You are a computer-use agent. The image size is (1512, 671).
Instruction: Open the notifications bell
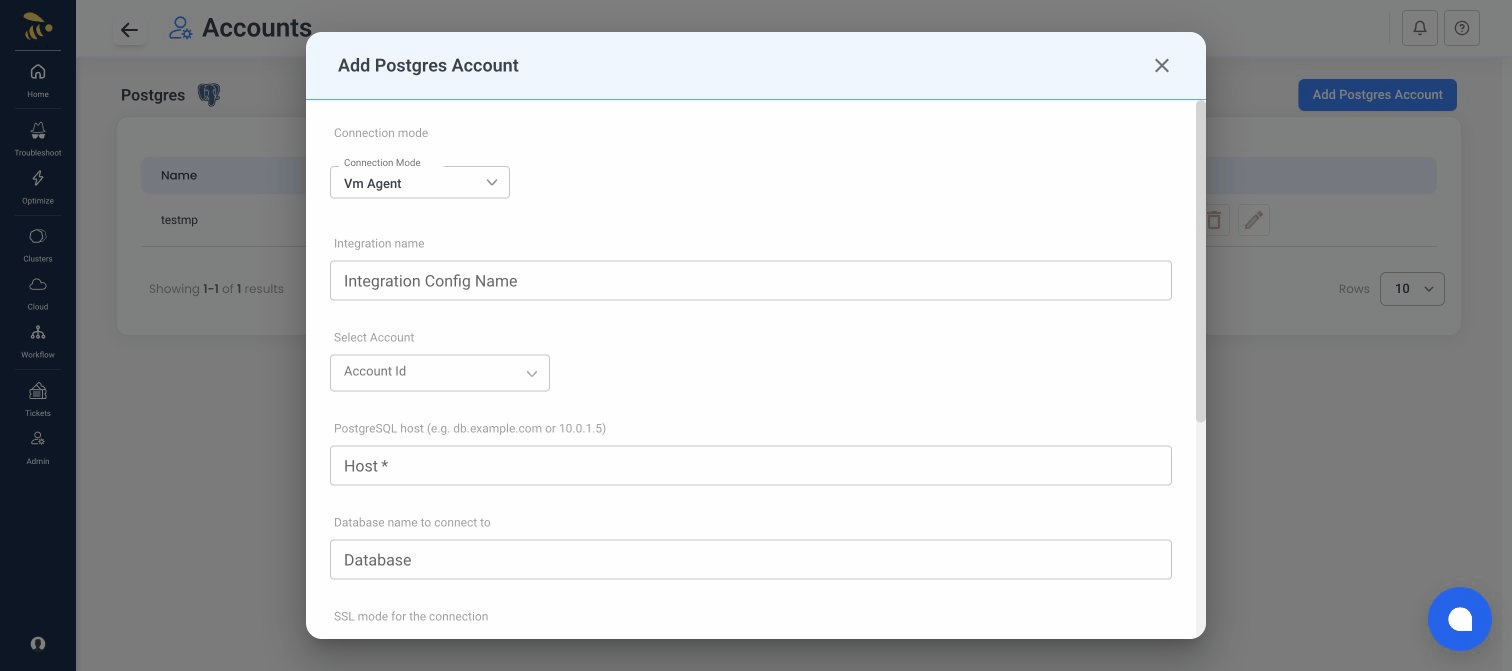point(1420,28)
